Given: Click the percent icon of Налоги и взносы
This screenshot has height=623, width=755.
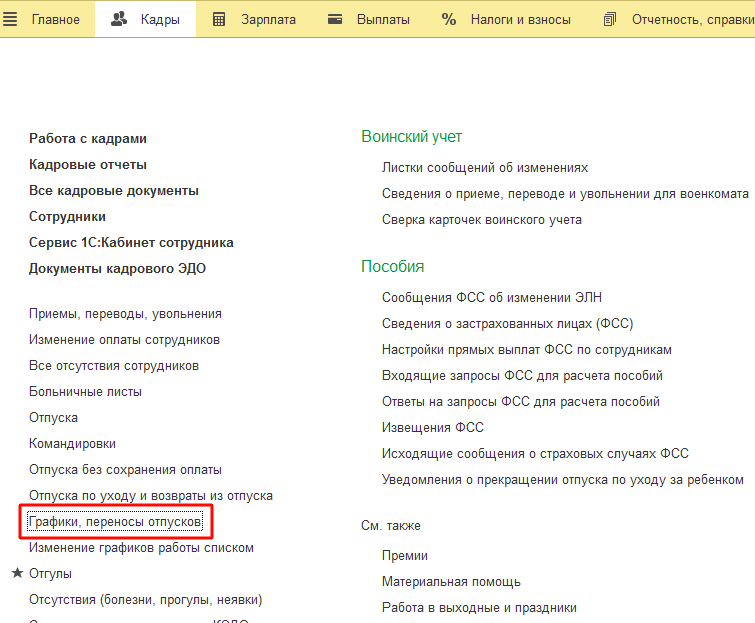Looking at the screenshot, I should pos(449,19).
